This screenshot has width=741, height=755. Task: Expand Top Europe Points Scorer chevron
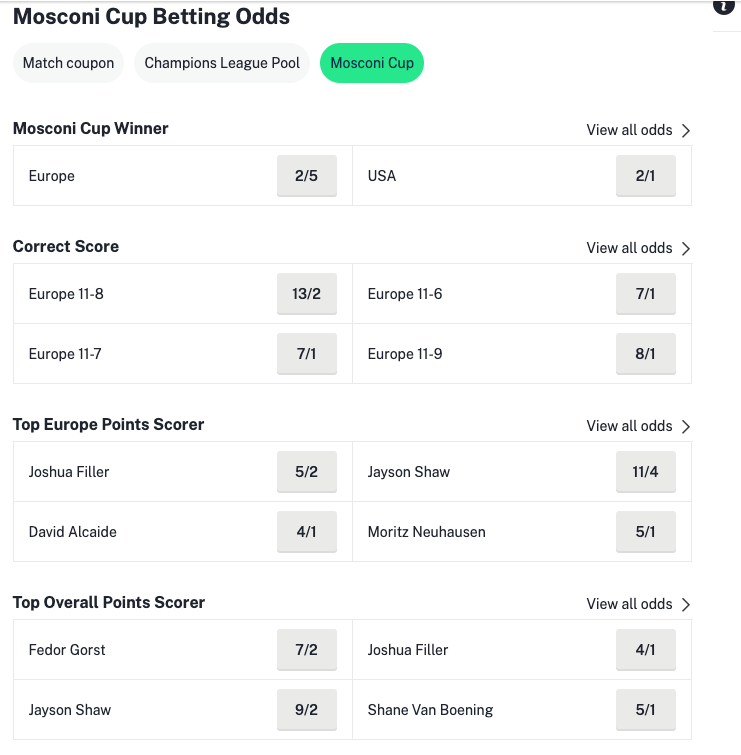(686, 426)
